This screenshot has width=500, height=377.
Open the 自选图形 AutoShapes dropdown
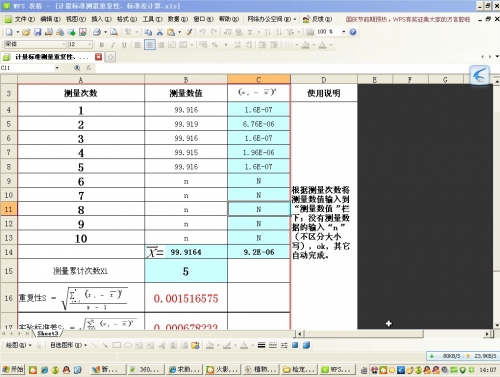68,345
